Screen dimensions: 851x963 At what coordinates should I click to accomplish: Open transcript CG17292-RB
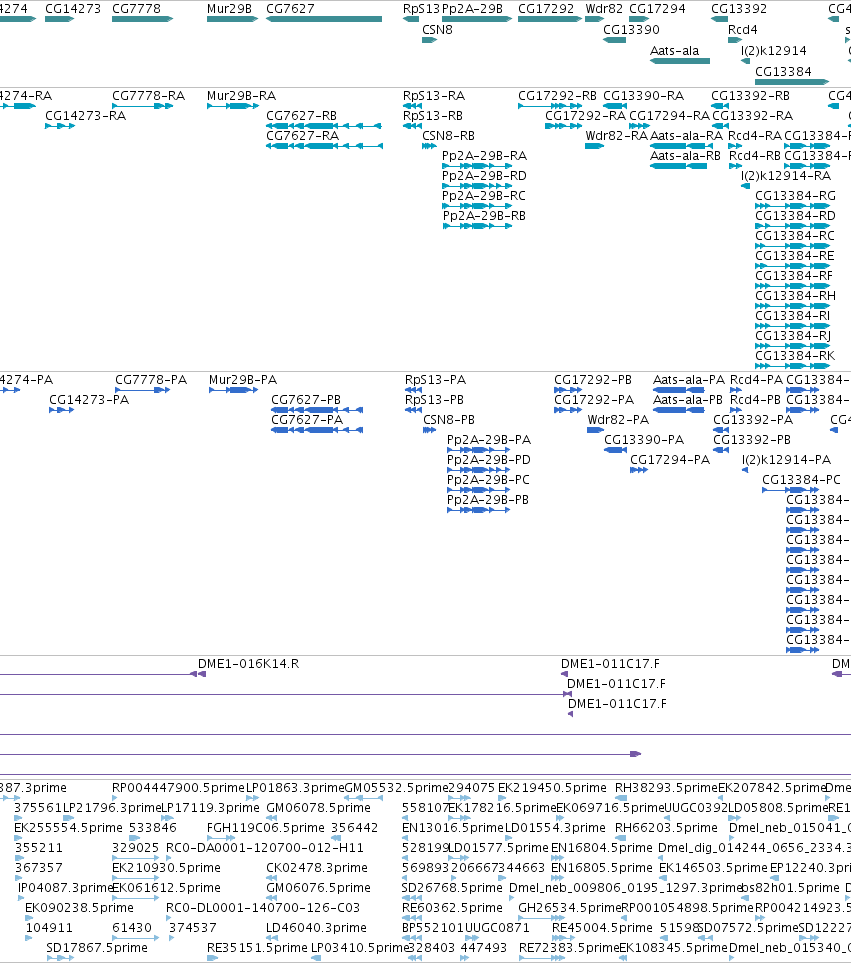click(557, 96)
